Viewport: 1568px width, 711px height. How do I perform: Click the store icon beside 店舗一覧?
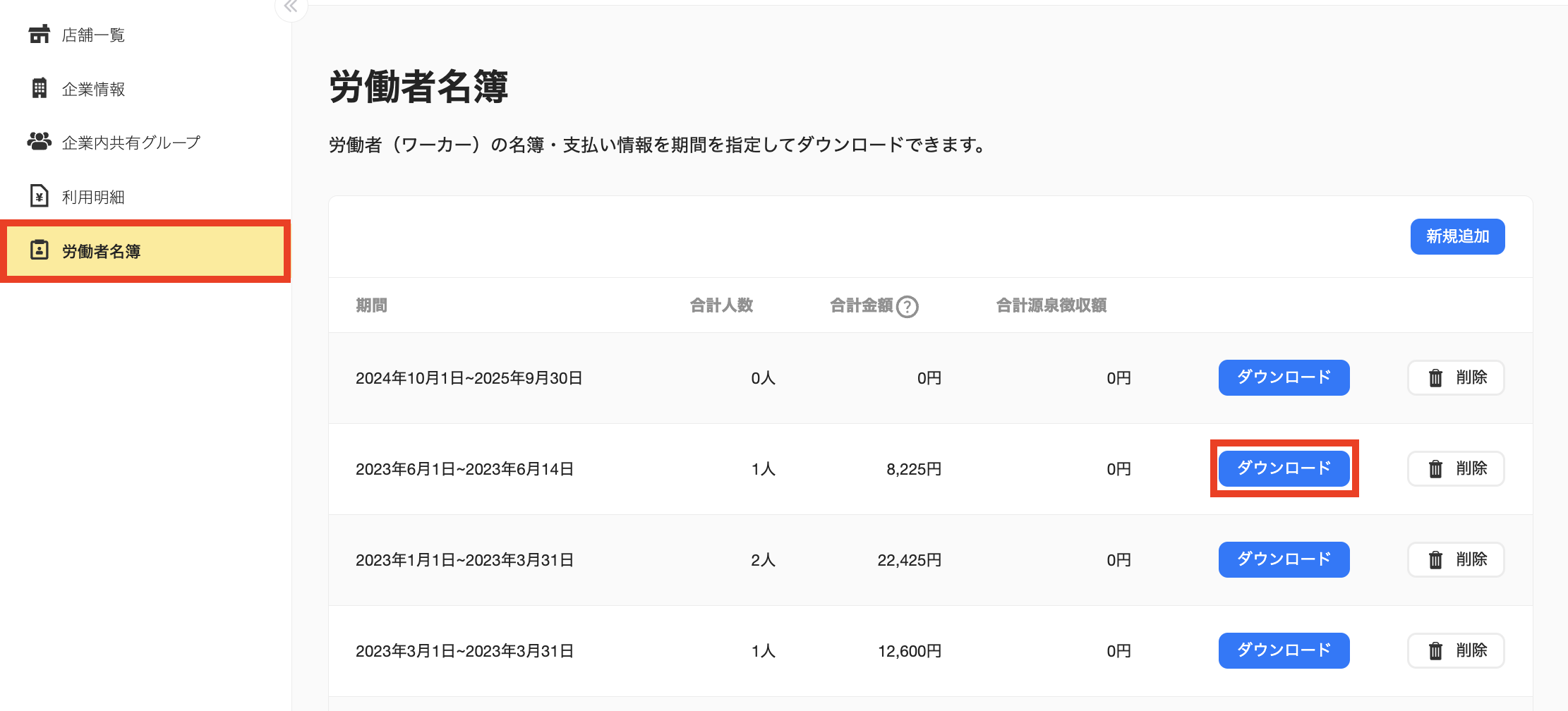[40, 34]
